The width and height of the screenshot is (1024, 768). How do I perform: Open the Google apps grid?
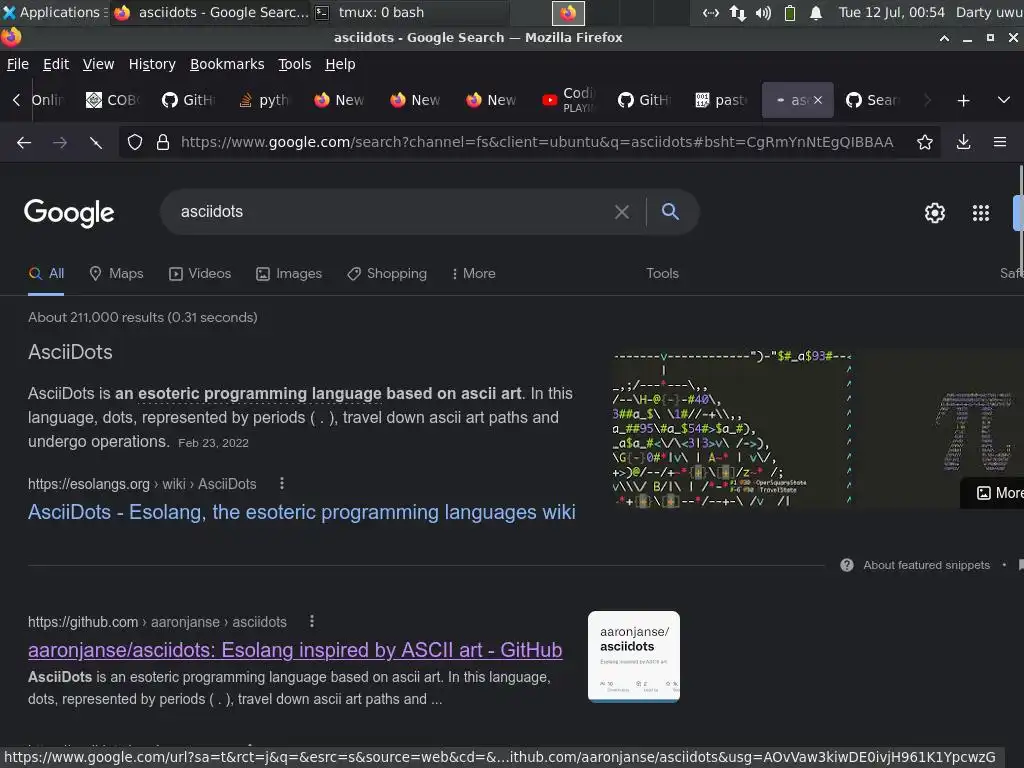click(x=981, y=213)
